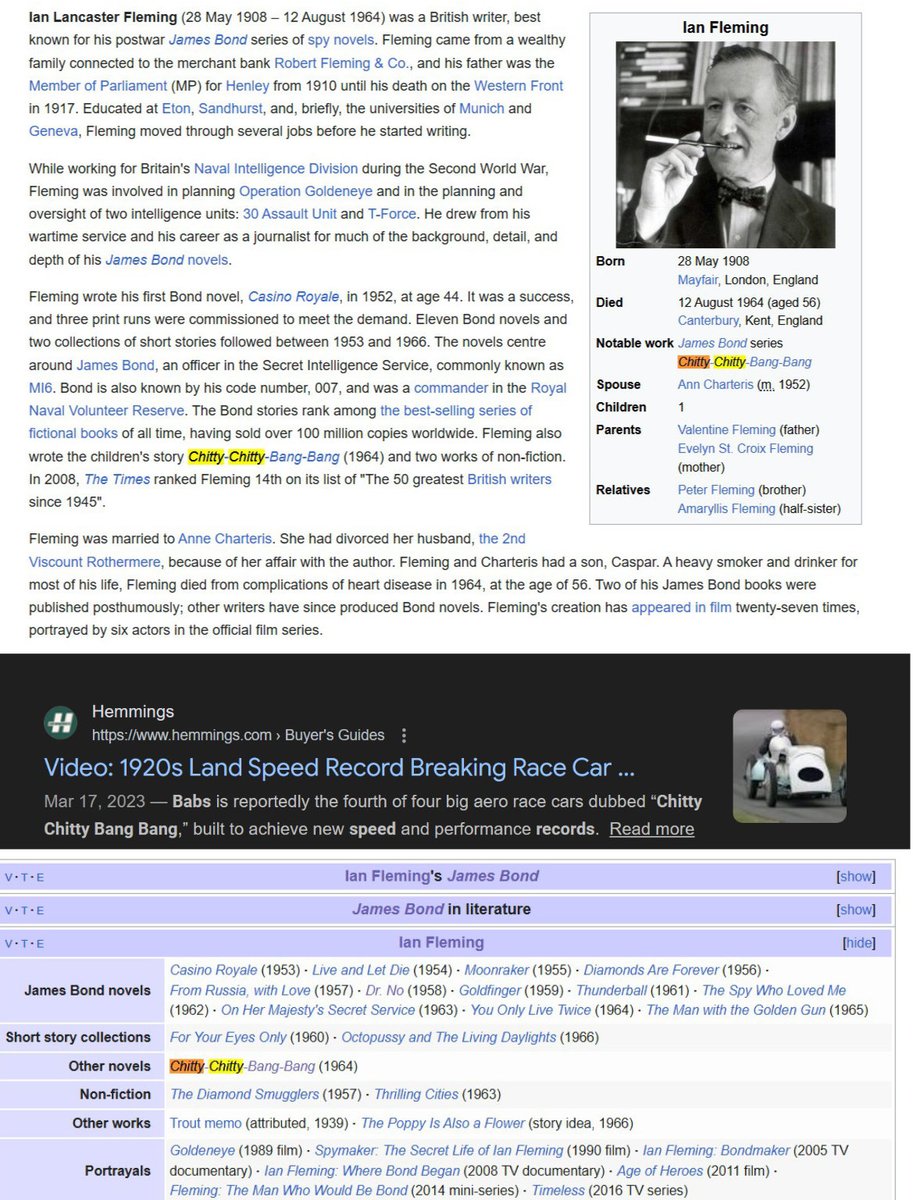Image resolution: width=913 pixels, height=1200 pixels.
Task: Open the 'Video: 1920s Land Speed Record' result title
Action: tap(340, 767)
